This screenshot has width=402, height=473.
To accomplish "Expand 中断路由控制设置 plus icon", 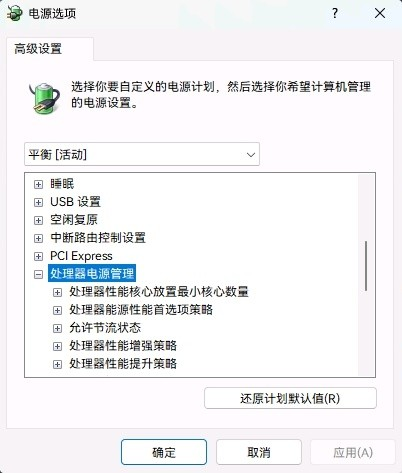I will pyautogui.click(x=38, y=238).
